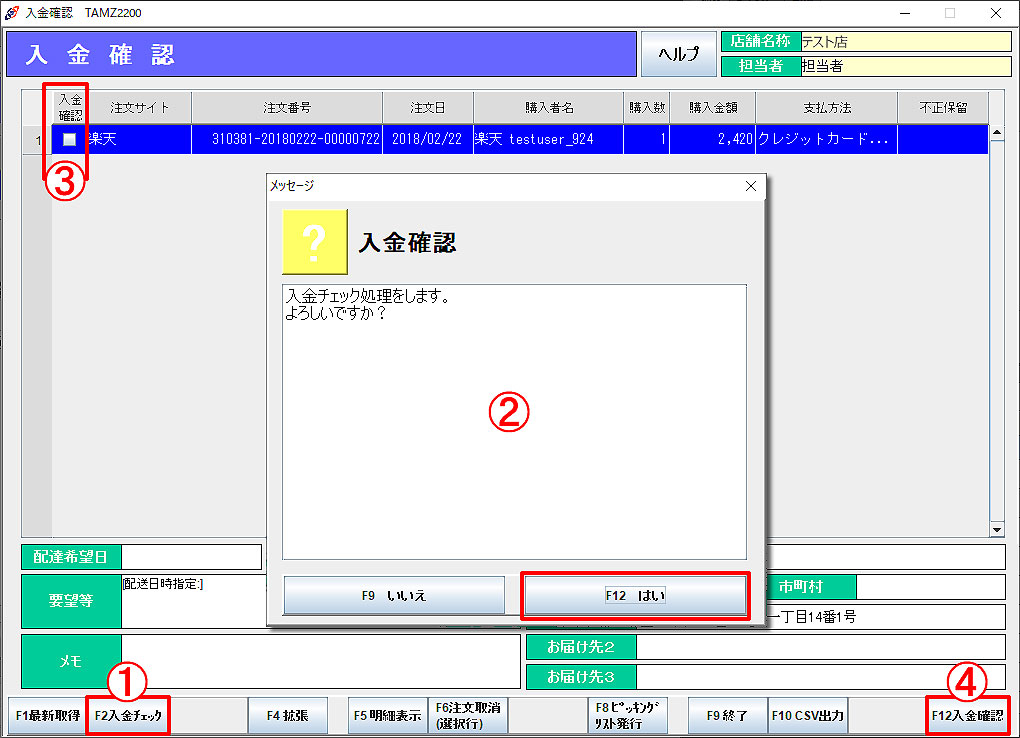Click the F9 終了 button
The height and width of the screenshot is (738, 1020).
pos(727,715)
